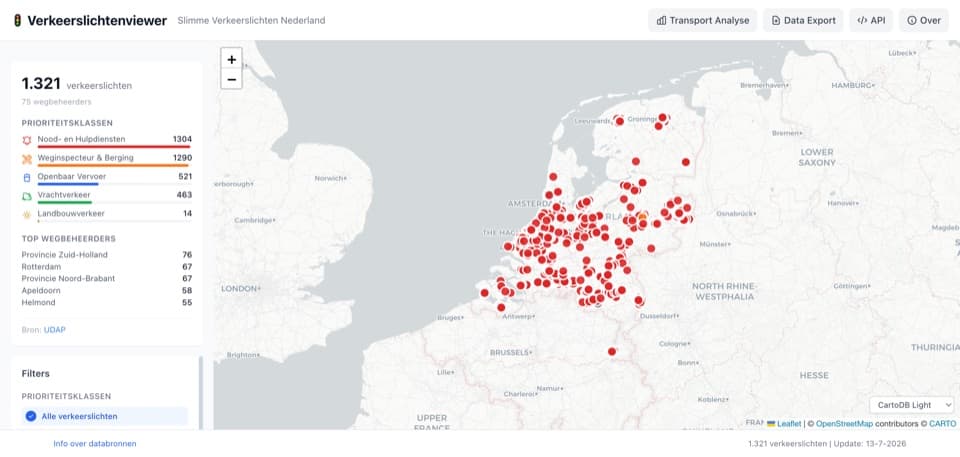
Task: Open the UDAP source link
Action: [x=54, y=330]
